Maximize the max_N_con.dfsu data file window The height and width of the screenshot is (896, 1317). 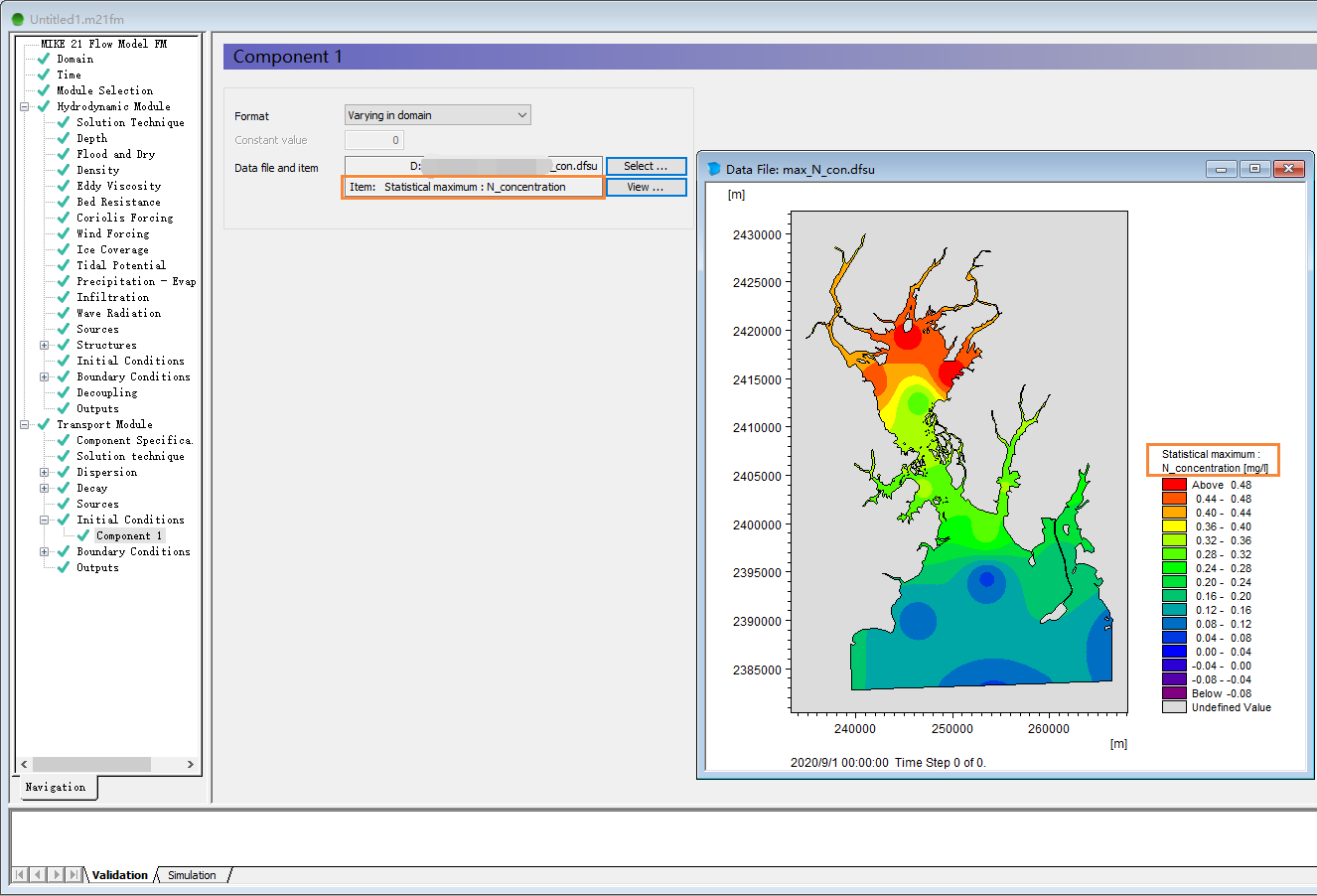(1254, 169)
